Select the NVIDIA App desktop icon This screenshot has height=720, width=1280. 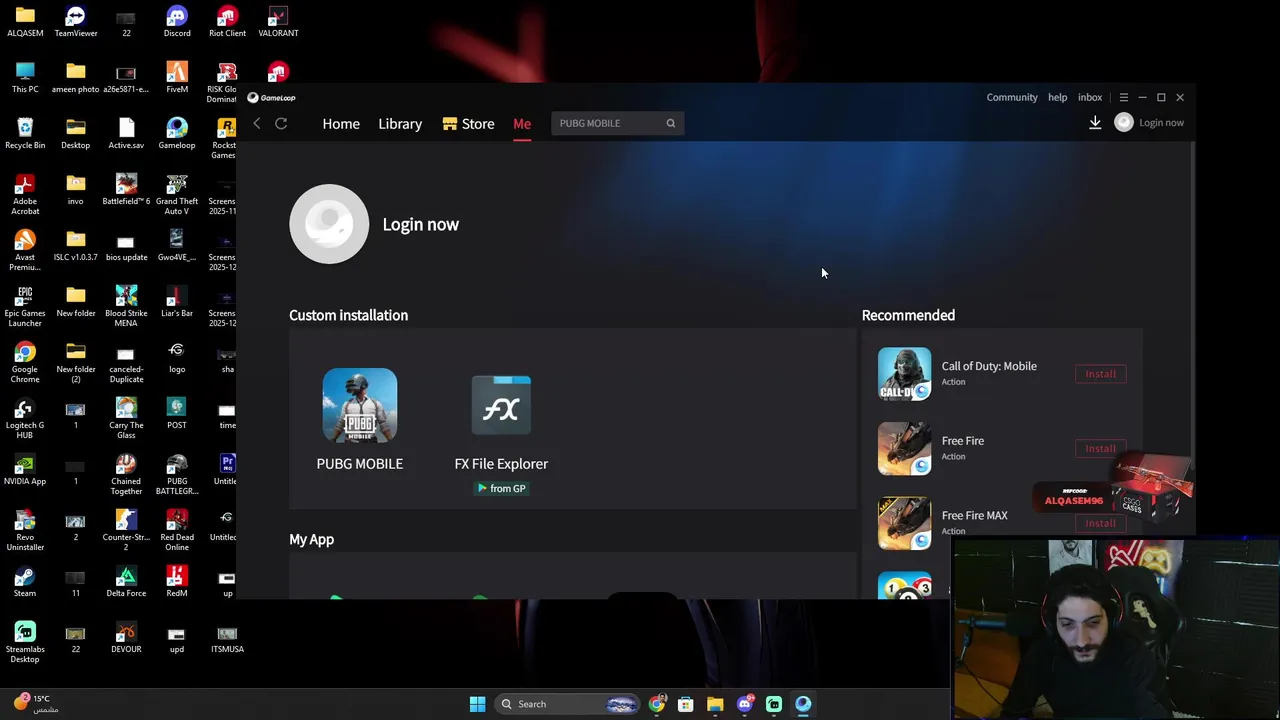point(25,470)
